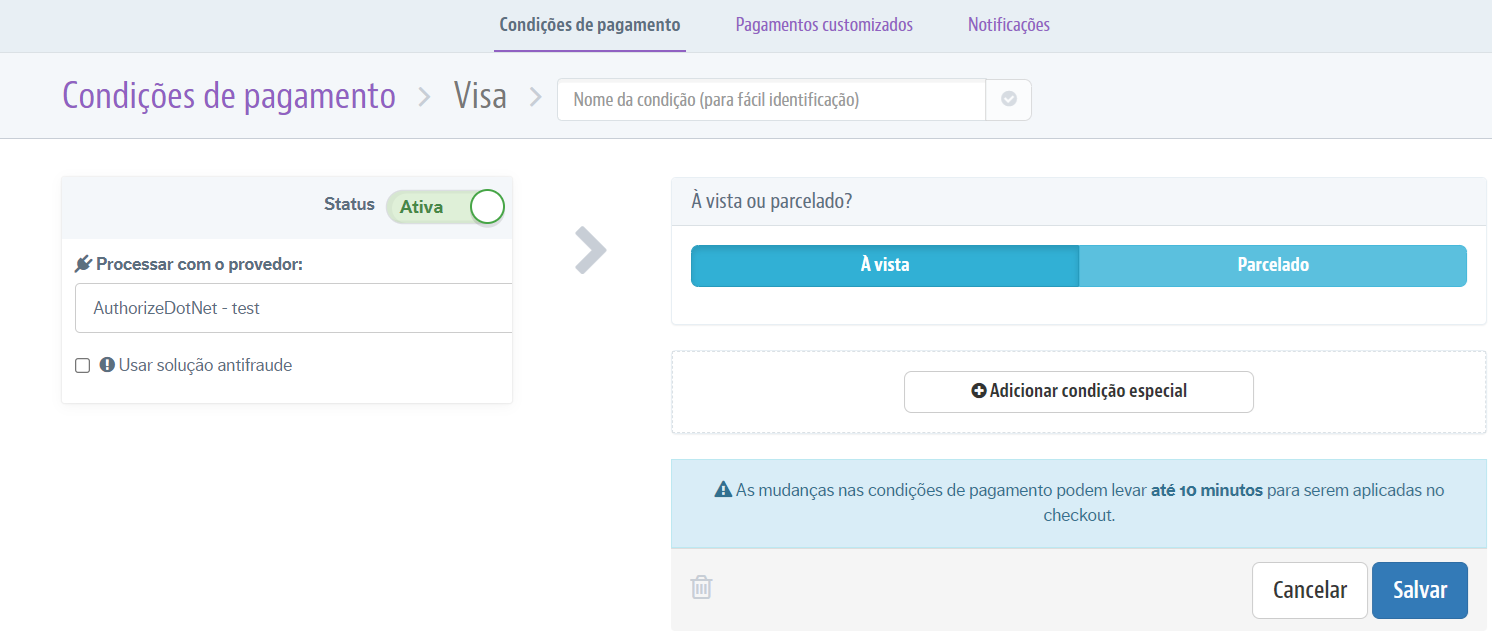Screen dimensions: 1495x637
Task: Choose the Parcelado payment option
Action: (1272, 266)
